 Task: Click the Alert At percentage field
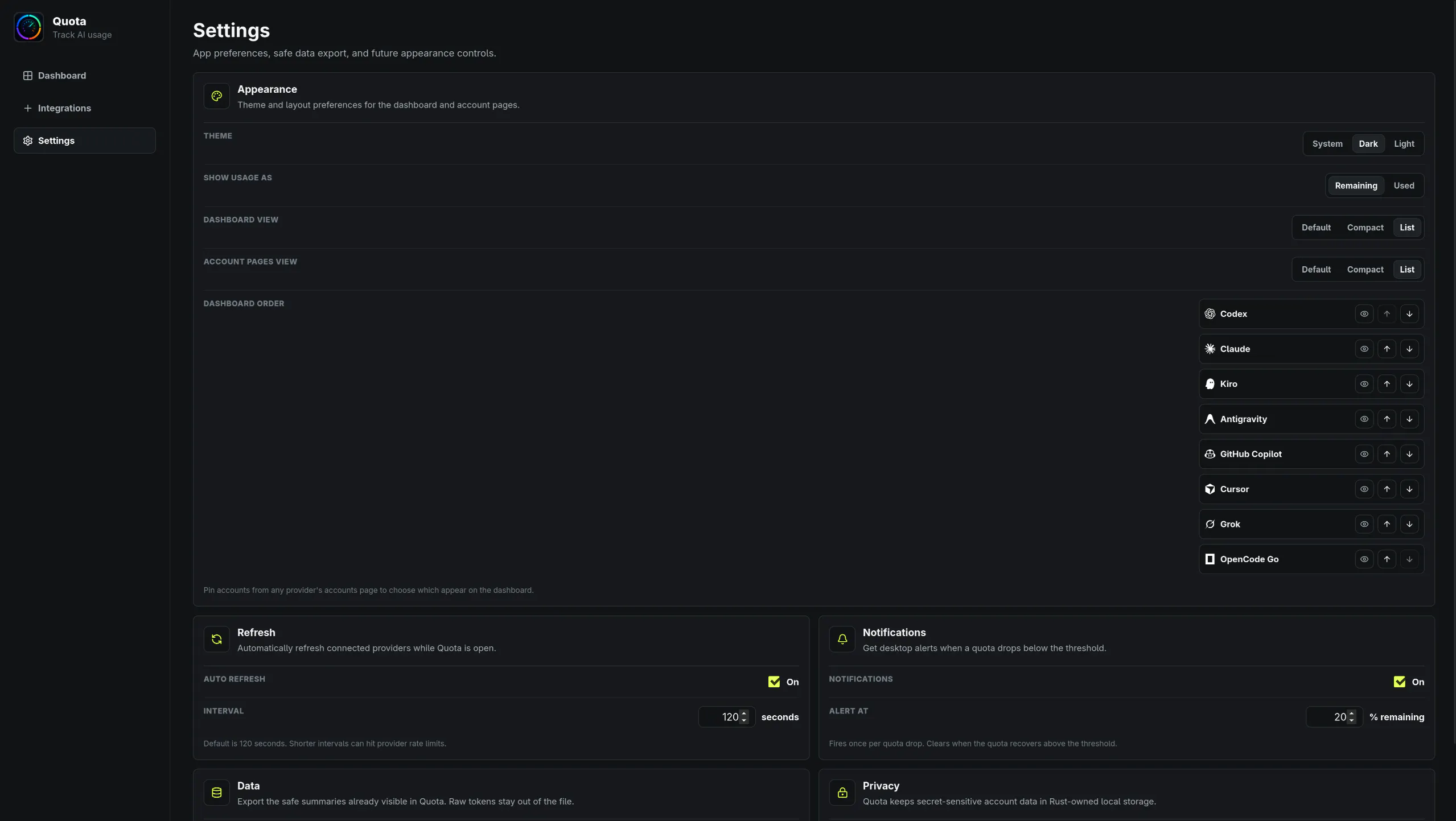point(1334,717)
